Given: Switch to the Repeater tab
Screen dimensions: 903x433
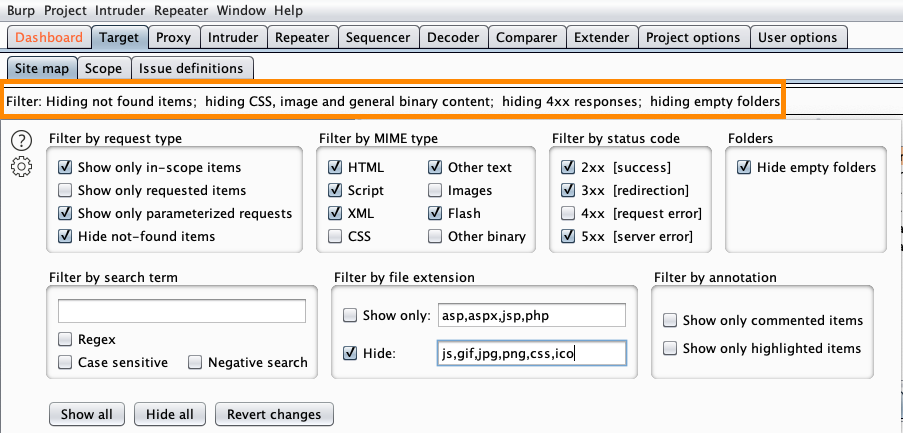Looking at the screenshot, I should [x=302, y=38].
